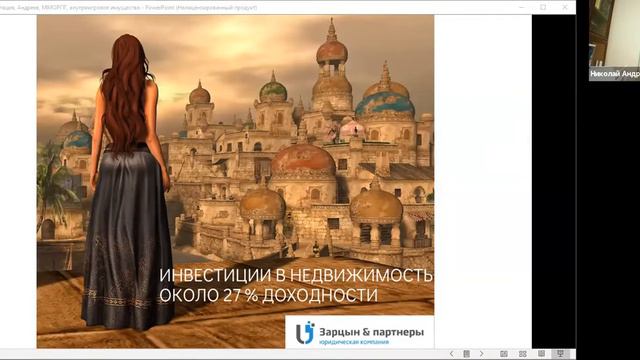This screenshot has width=640, height=360.
Task: Advance to next slide arrow
Action: pyautogui.click(x=482, y=353)
